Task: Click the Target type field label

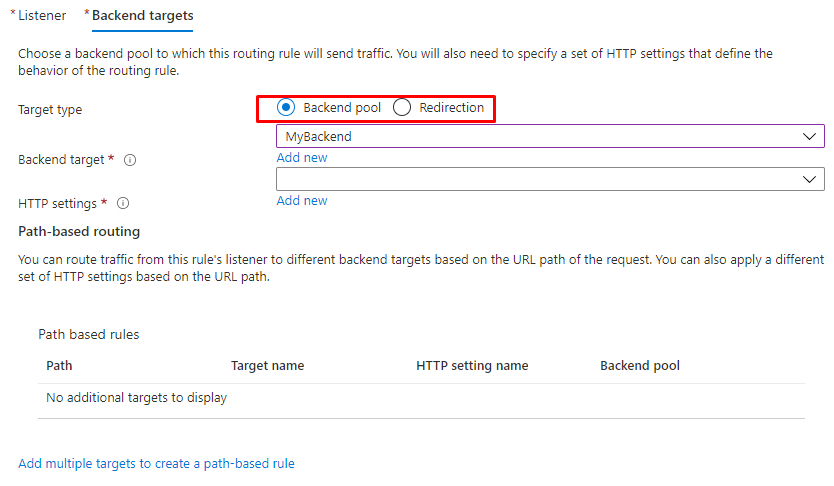Action: tap(50, 110)
